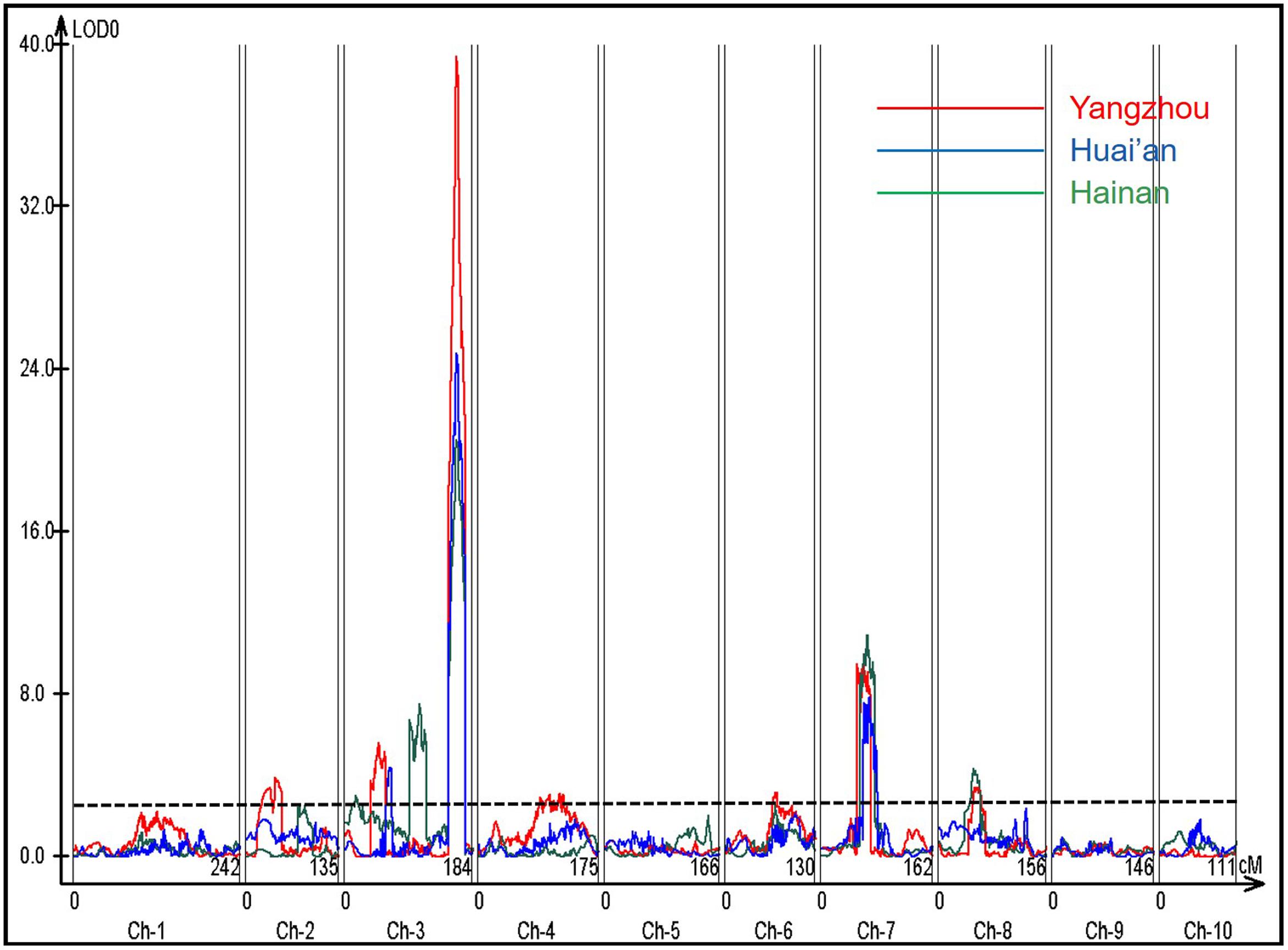Click the Ch-10 chromosome label
Image resolution: width=1288 pixels, height=950 pixels.
(1208, 930)
